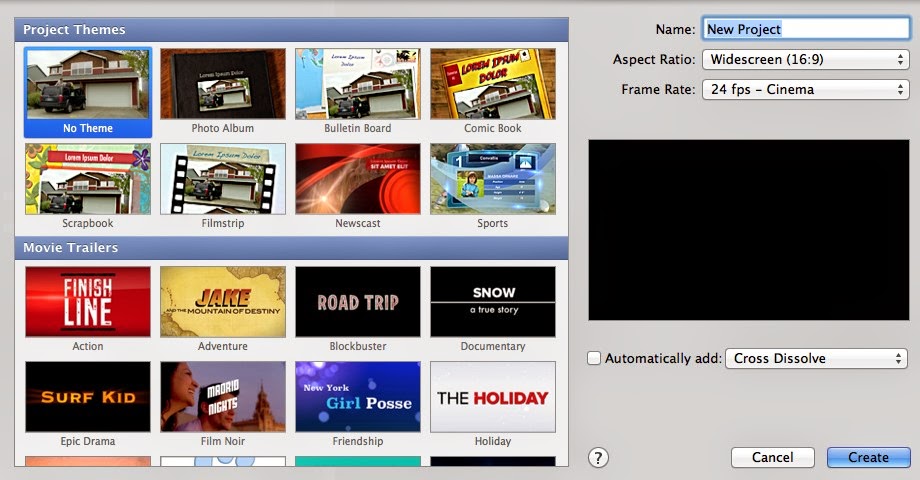This screenshot has height=480, width=920.
Task: Click the "Film Noir" label text
Action: pyautogui.click(x=223, y=441)
